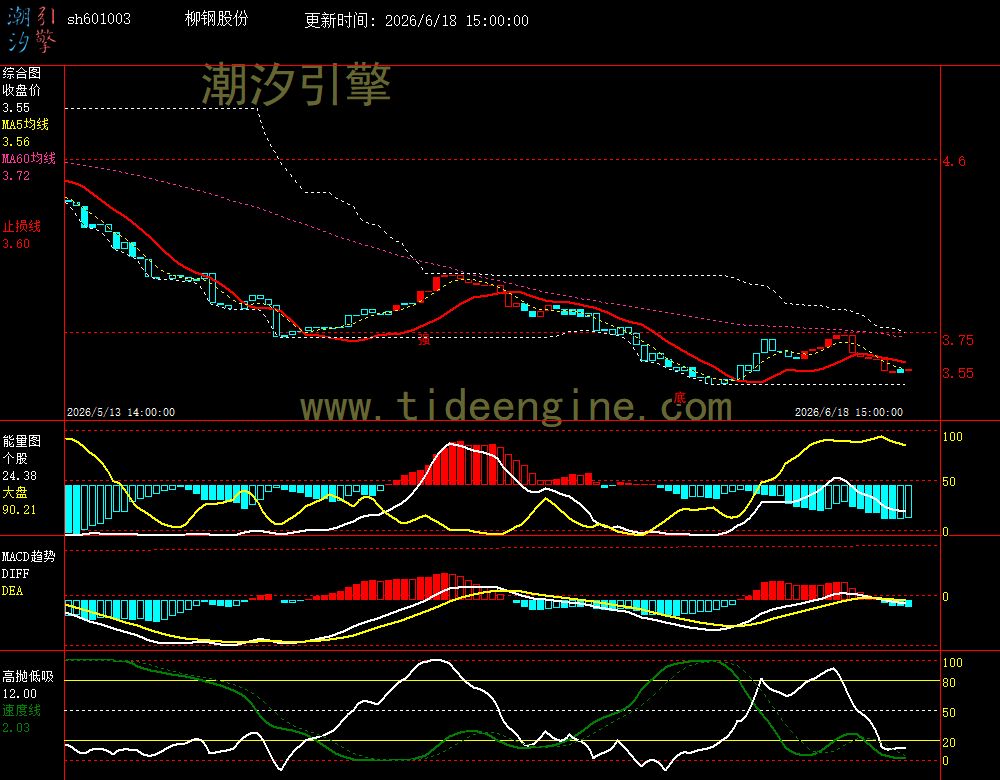Click the MA60均线 legend label
Image resolution: width=1000 pixels, height=780 pixels.
tap(29, 158)
